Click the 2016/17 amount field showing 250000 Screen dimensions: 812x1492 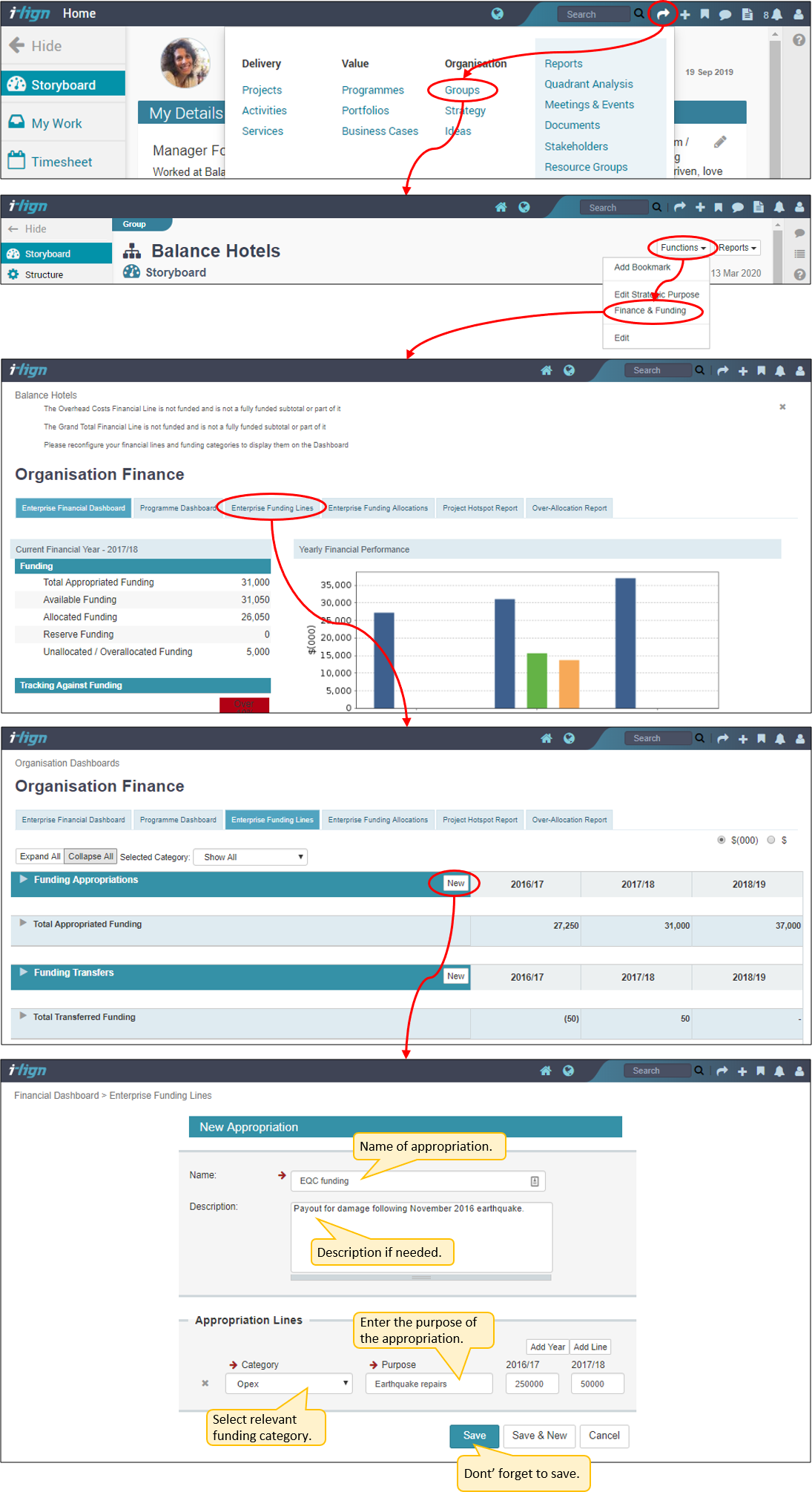(532, 1384)
